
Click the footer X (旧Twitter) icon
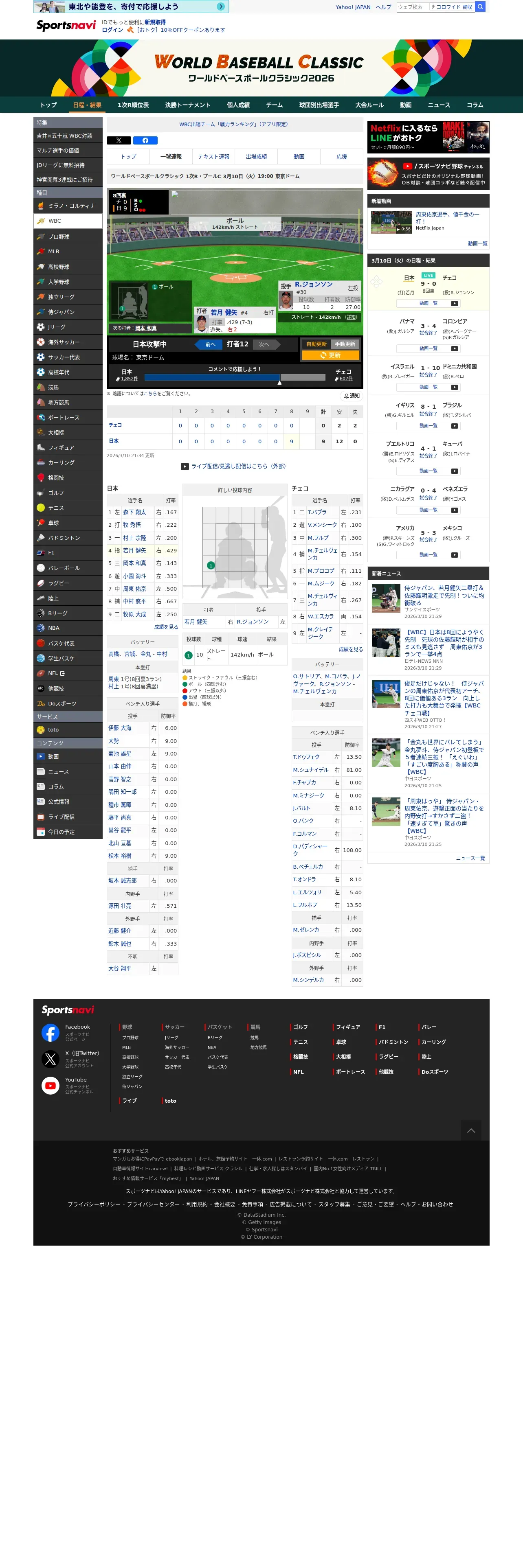click(x=51, y=1059)
